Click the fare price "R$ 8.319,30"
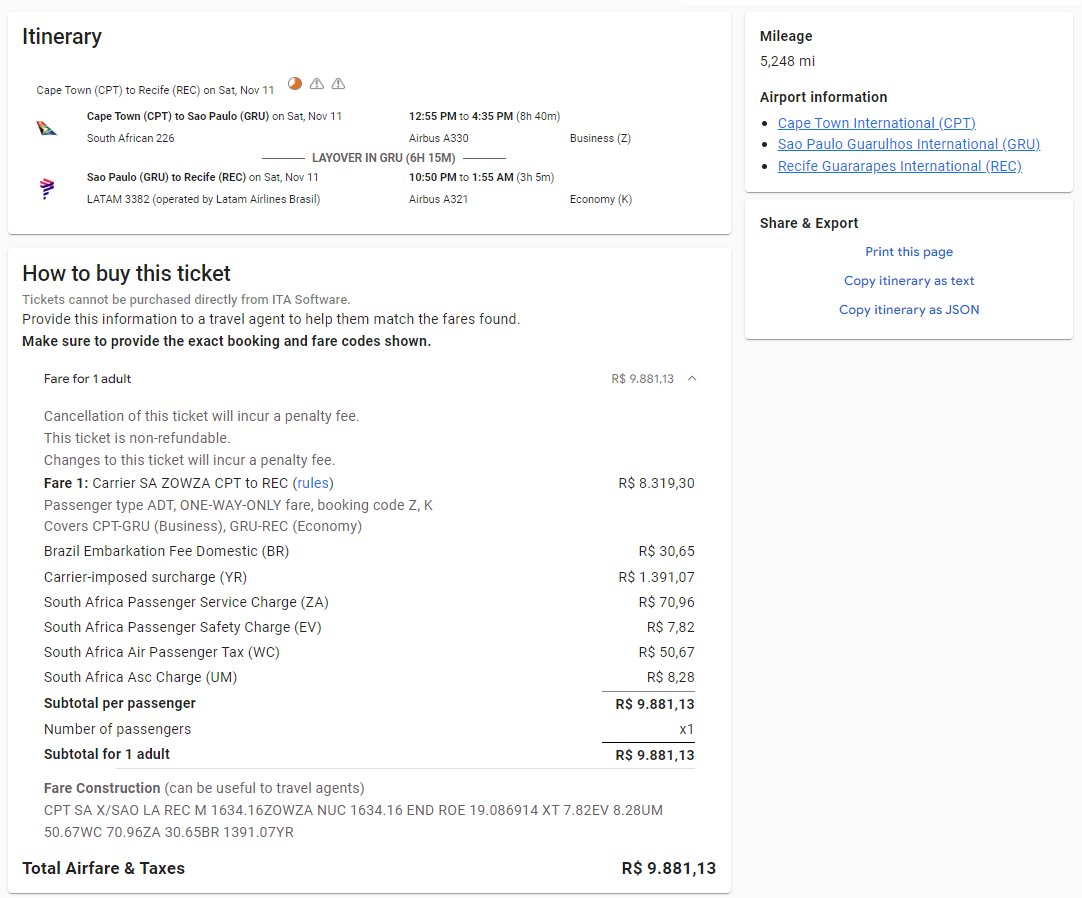1082x898 pixels. pyautogui.click(x=656, y=483)
